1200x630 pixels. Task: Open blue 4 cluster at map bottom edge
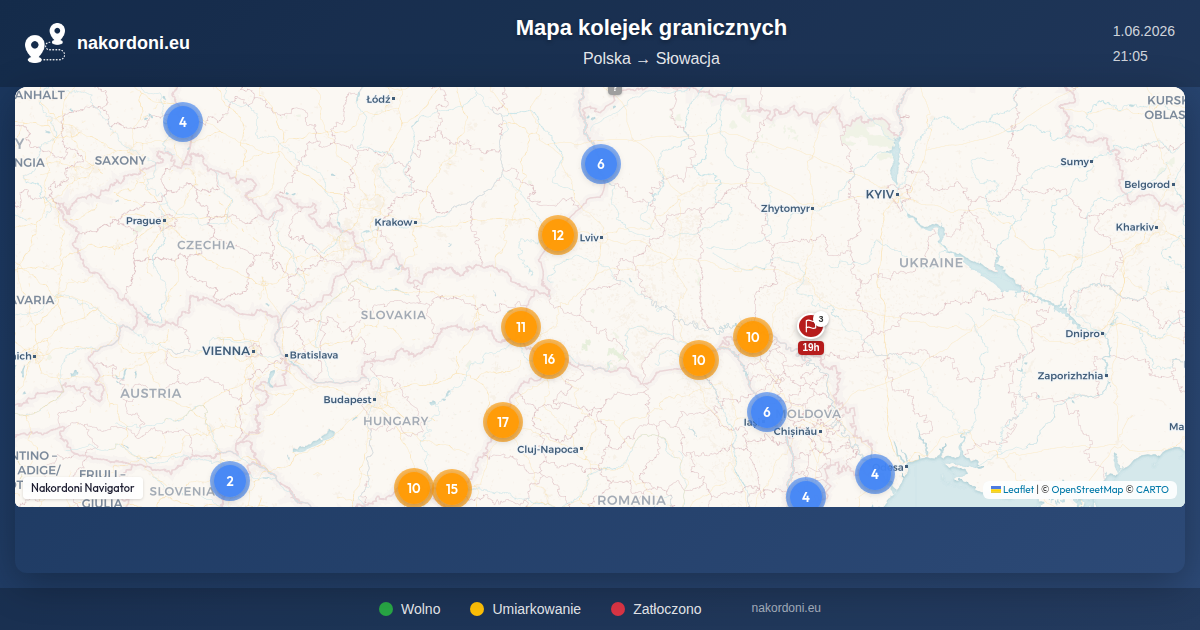(x=806, y=495)
